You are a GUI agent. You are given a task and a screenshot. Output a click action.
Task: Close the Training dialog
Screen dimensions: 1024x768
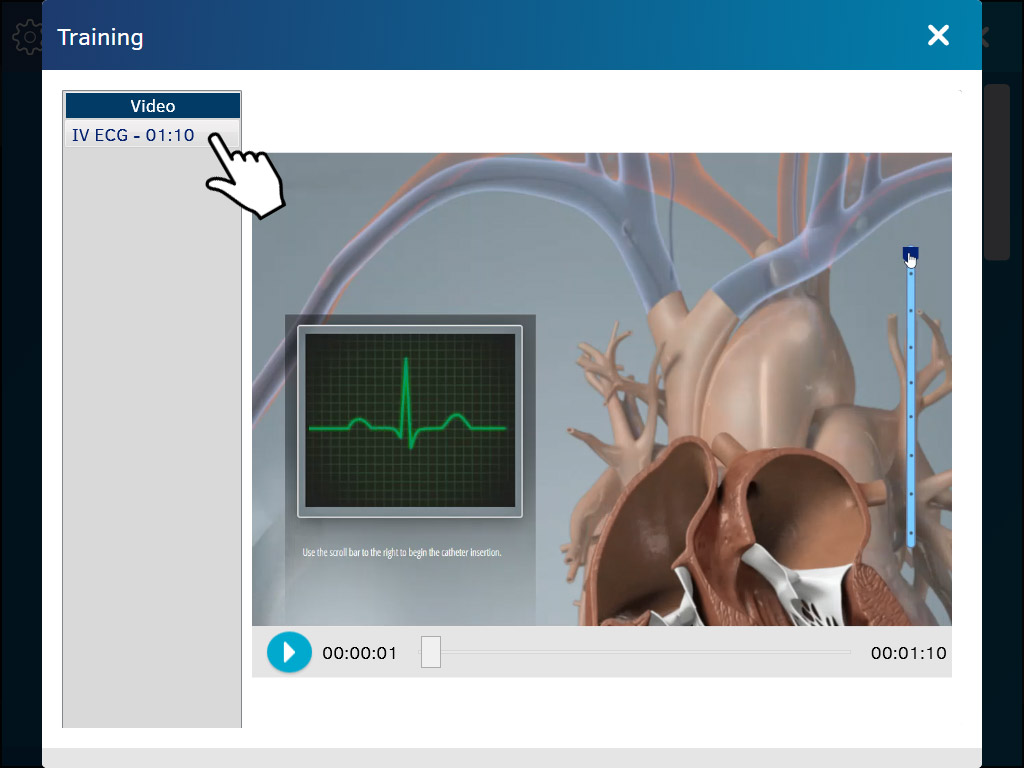(937, 36)
